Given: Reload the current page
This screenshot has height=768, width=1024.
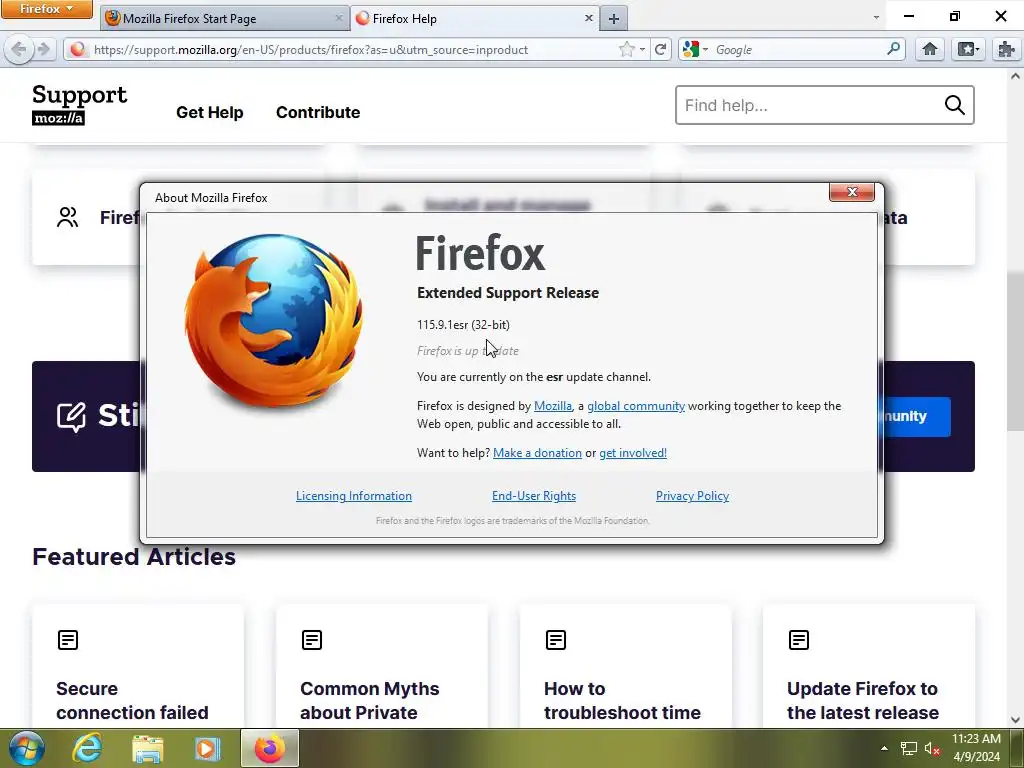Looking at the screenshot, I should (x=661, y=50).
